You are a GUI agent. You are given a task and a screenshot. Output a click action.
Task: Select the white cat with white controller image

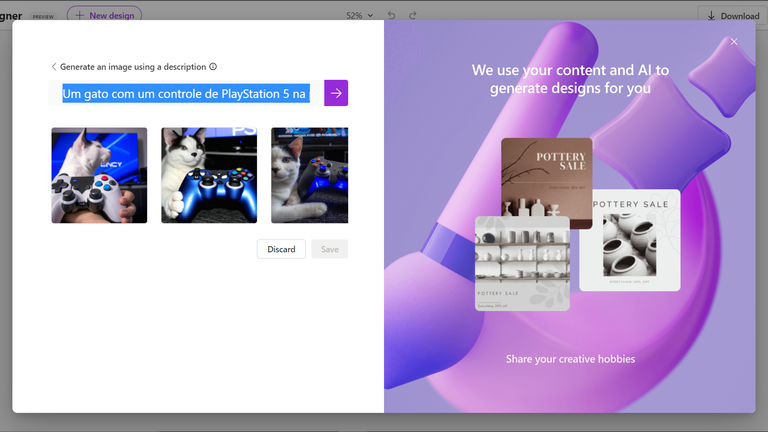[x=99, y=175]
